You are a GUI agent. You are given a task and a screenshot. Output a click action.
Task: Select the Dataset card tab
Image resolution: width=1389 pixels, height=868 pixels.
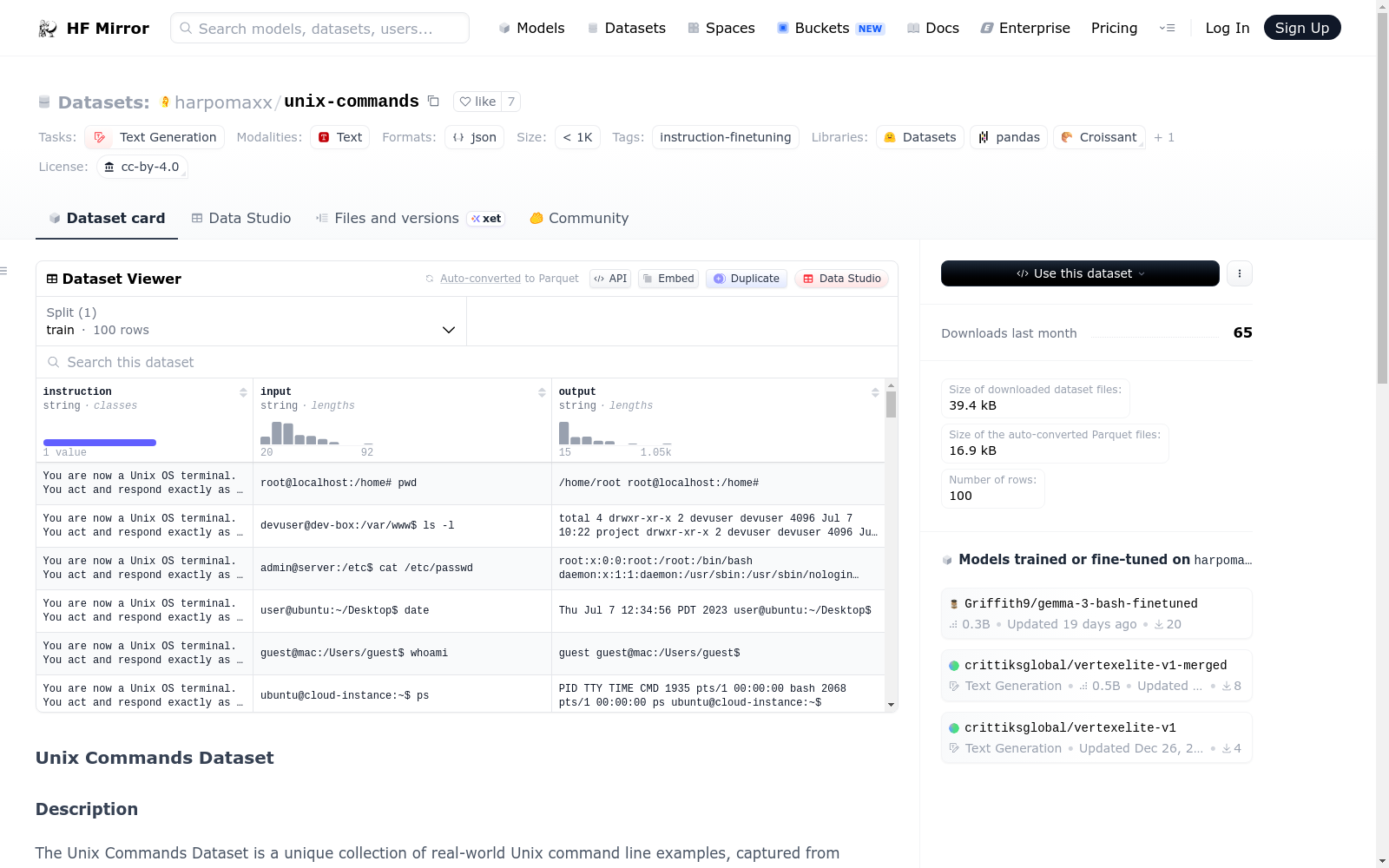[107, 219]
